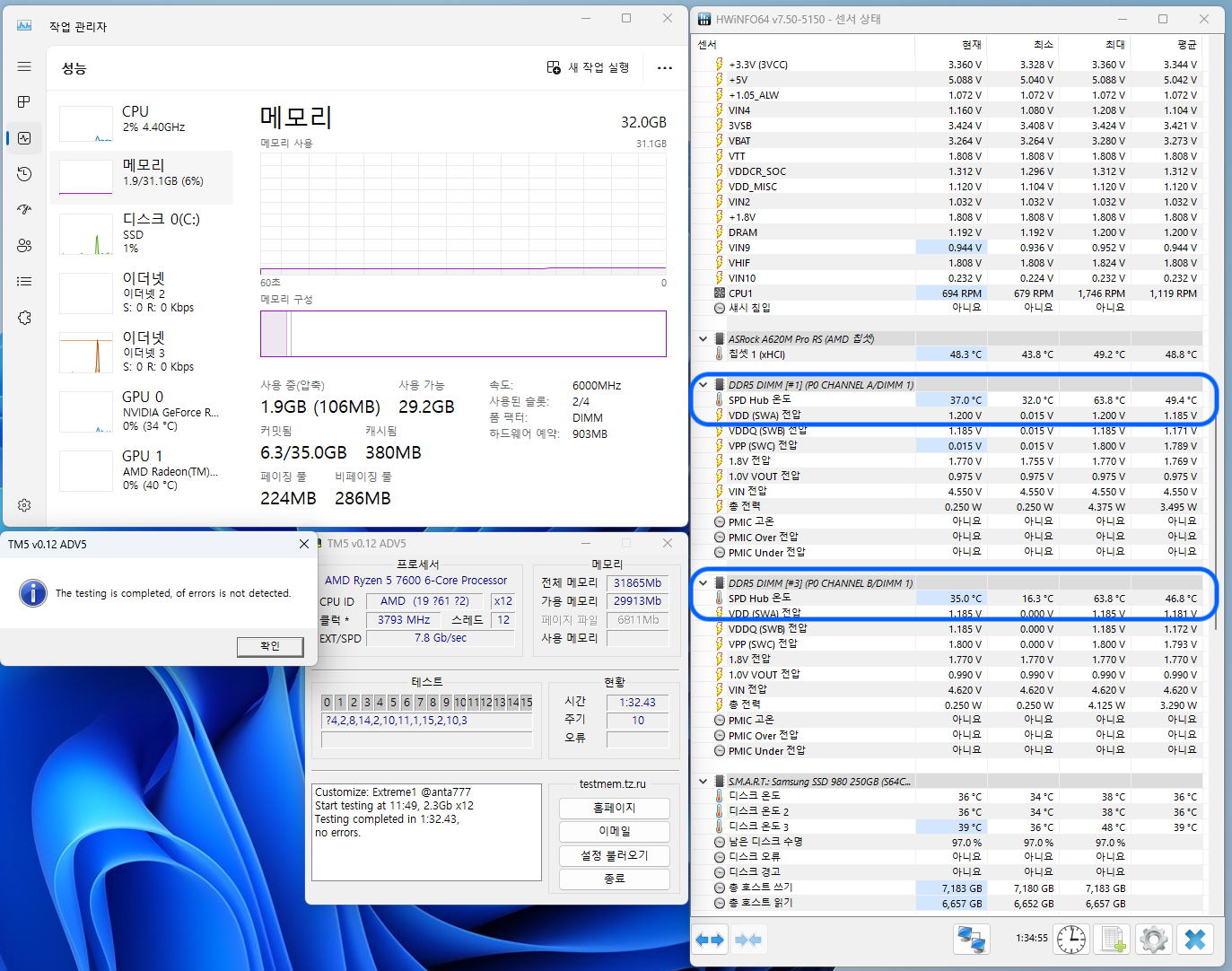Click 설정 불러오기 button in TM5
The height and width of the screenshot is (971, 1232).
tap(614, 855)
